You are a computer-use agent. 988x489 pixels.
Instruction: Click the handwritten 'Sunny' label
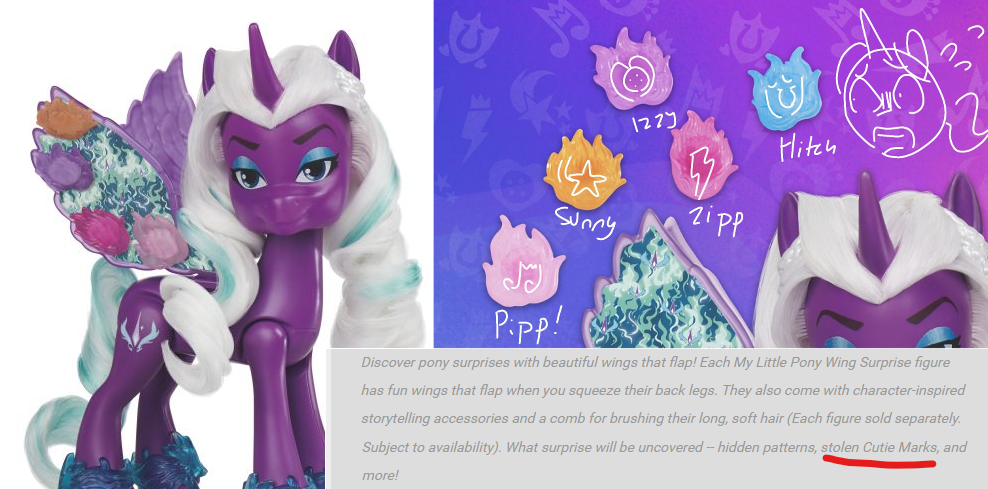[x=585, y=221]
